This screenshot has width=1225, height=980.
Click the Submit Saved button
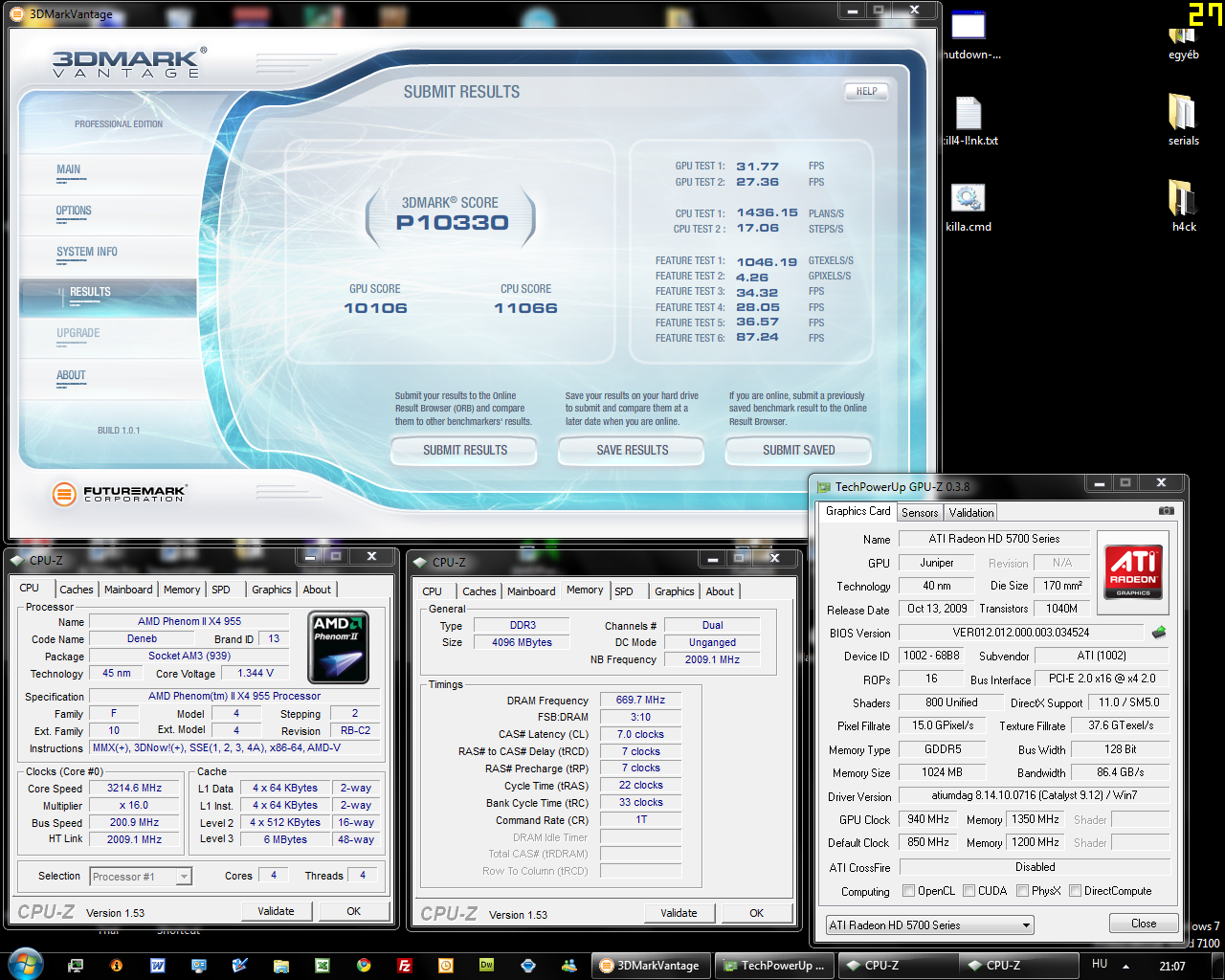tap(799, 450)
